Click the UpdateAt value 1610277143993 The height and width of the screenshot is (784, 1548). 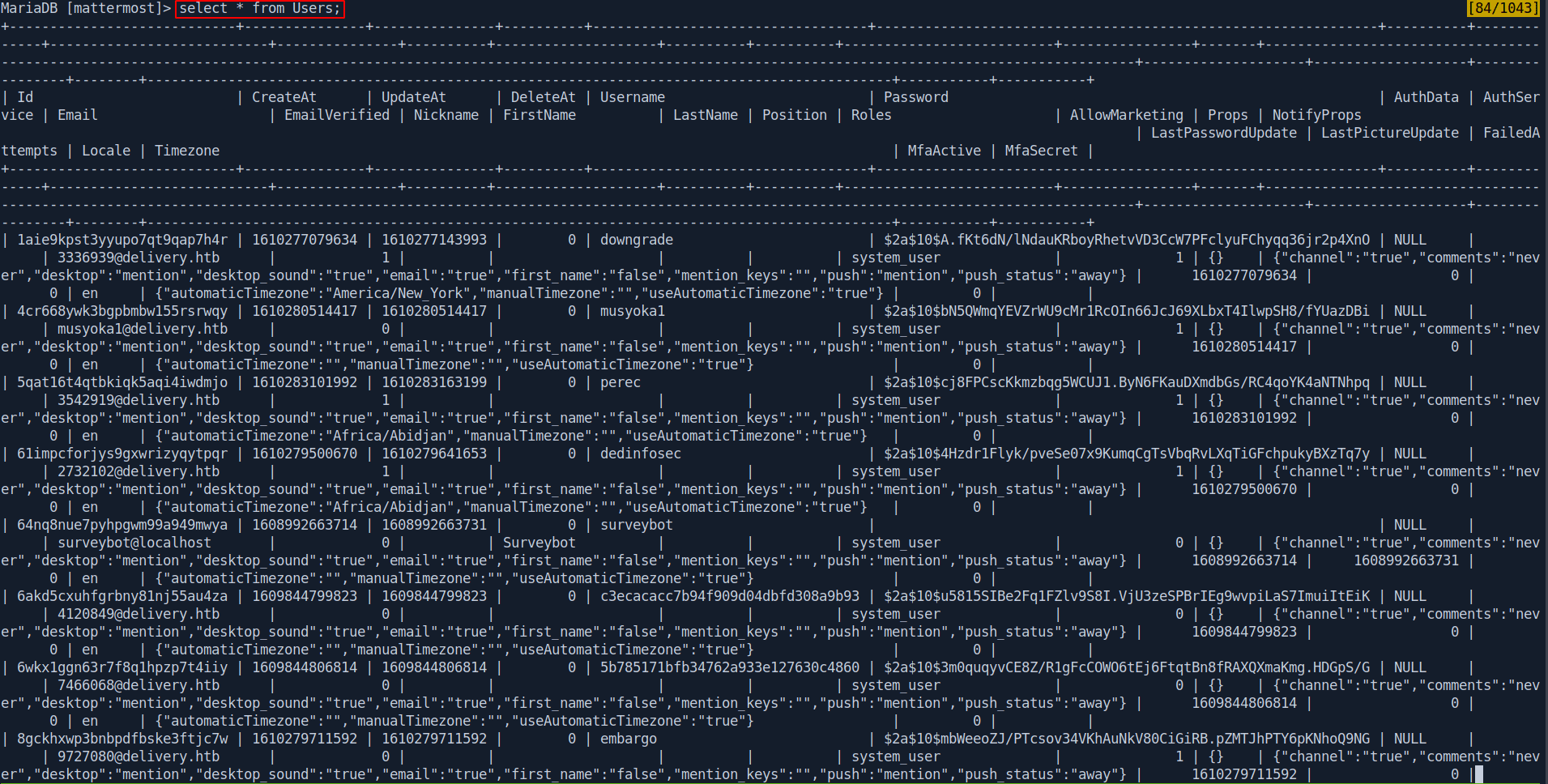pyautogui.click(x=434, y=240)
